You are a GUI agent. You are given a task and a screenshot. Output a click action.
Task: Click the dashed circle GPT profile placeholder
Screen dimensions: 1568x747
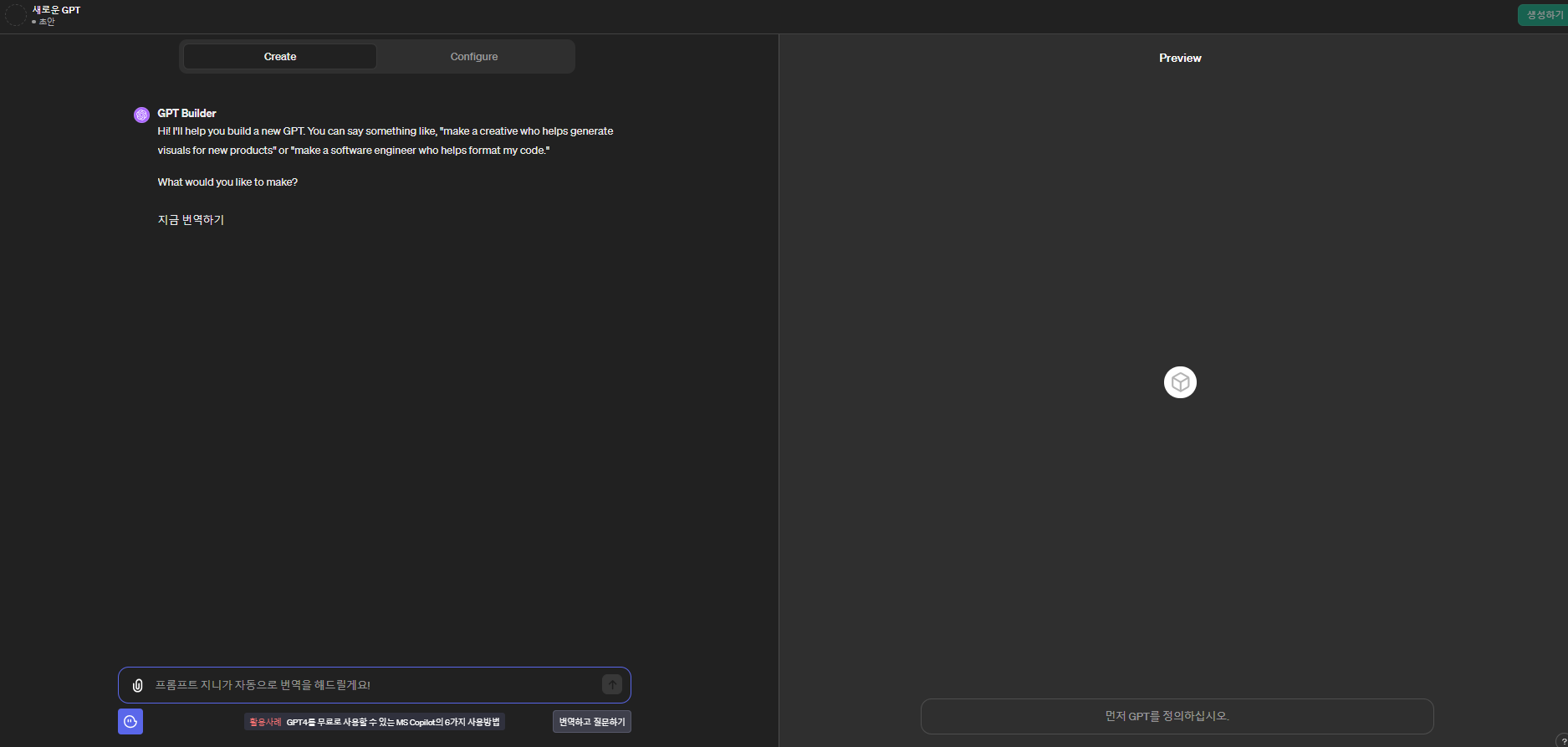(x=15, y=15)
